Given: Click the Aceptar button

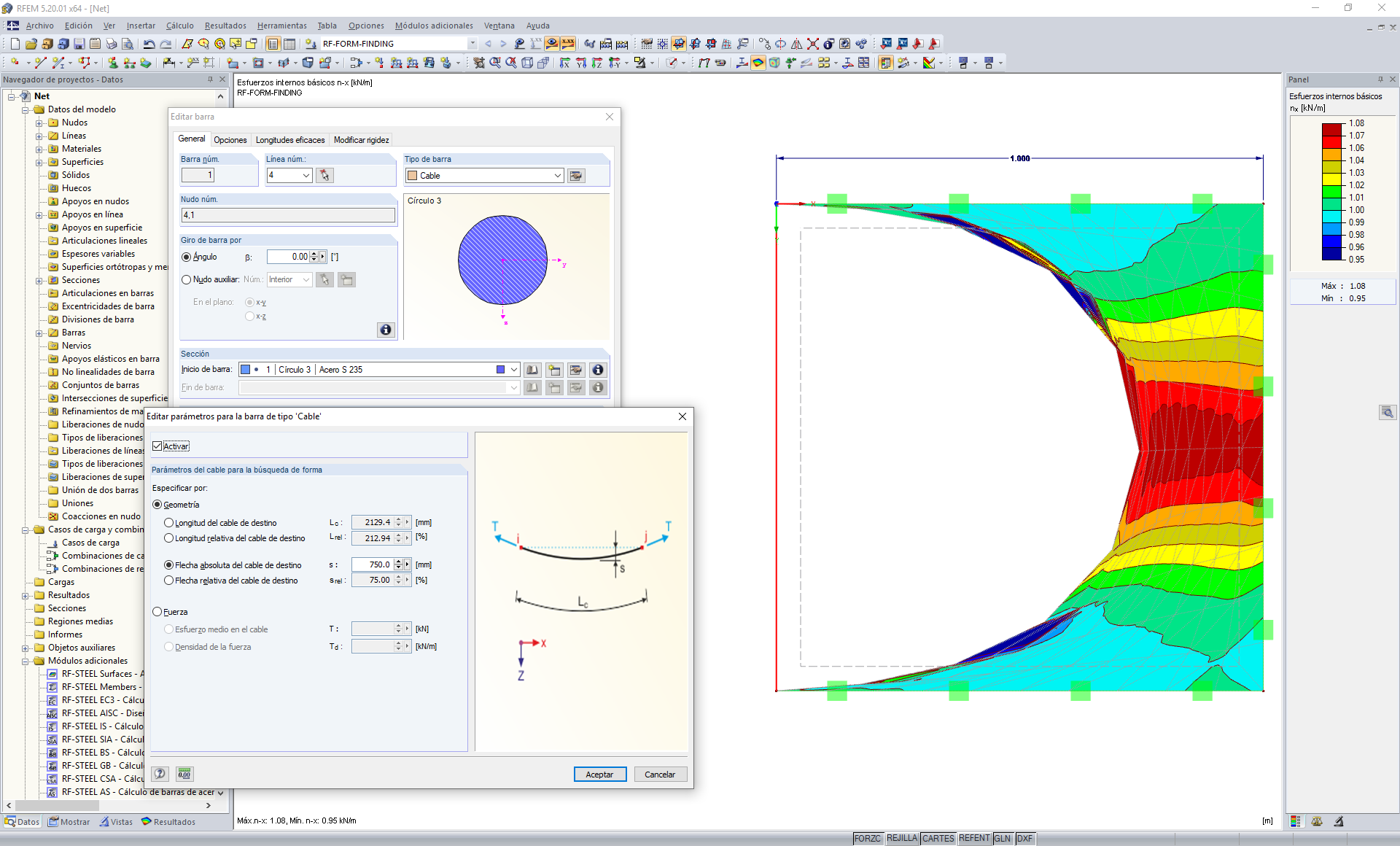Looking at the screenshot, I should 599,775.
